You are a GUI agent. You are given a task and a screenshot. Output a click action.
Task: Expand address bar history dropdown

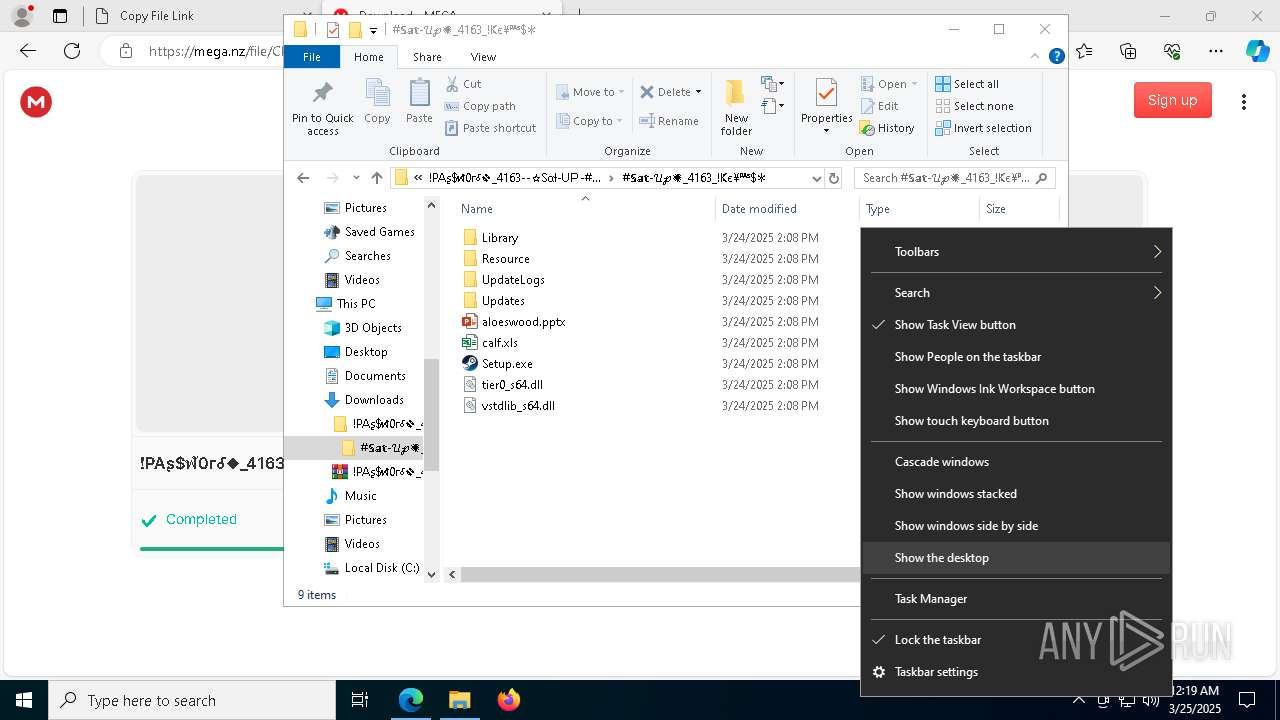pos(816,178)
